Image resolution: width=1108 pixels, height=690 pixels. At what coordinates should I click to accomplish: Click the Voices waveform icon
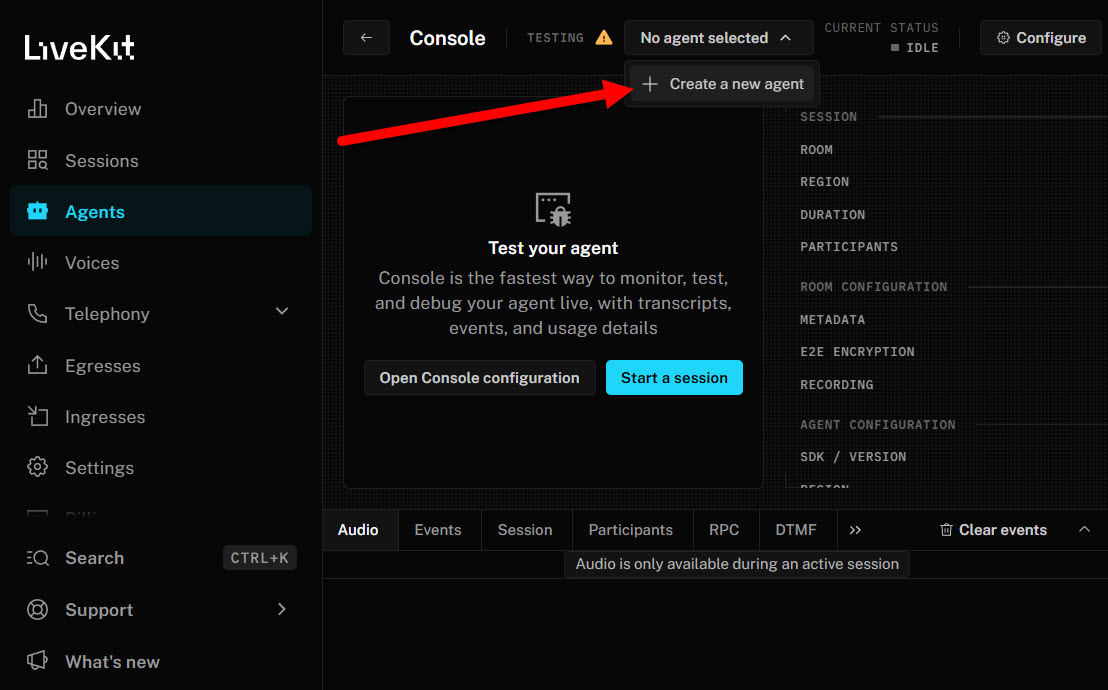pos(37,262)
